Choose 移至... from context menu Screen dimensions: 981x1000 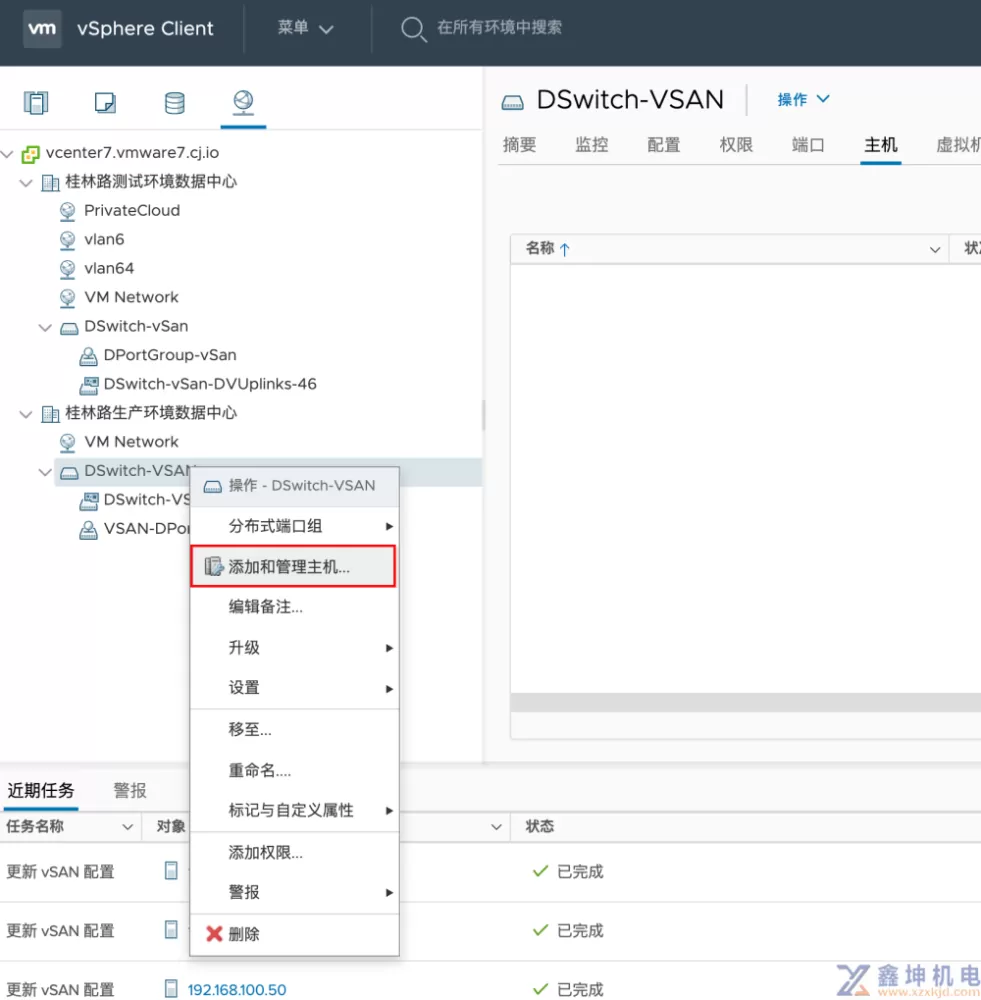(295, 730)
